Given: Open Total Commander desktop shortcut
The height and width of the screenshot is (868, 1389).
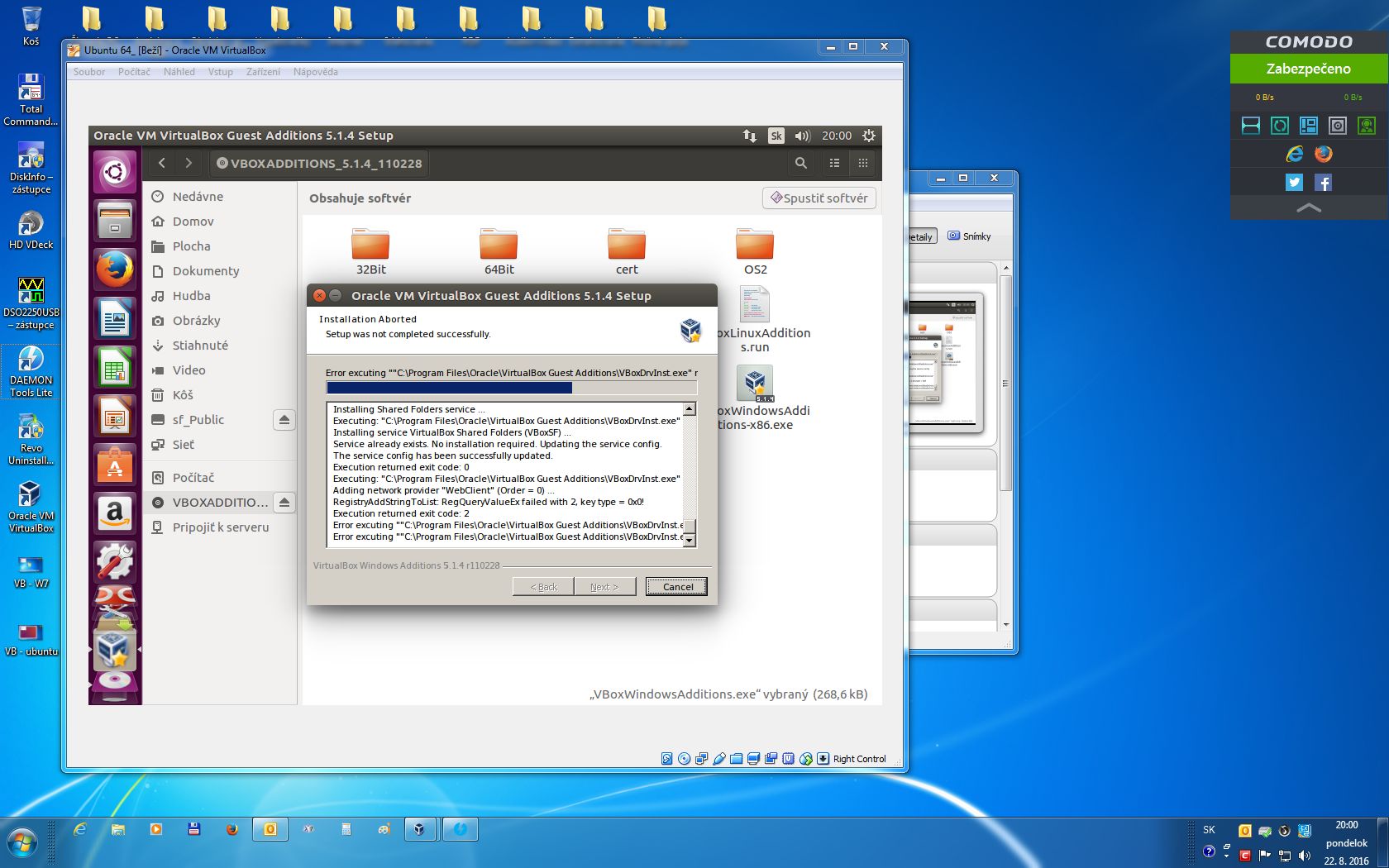Looking at the screenshot, I should pyautogui.click(x=31, y=100).
